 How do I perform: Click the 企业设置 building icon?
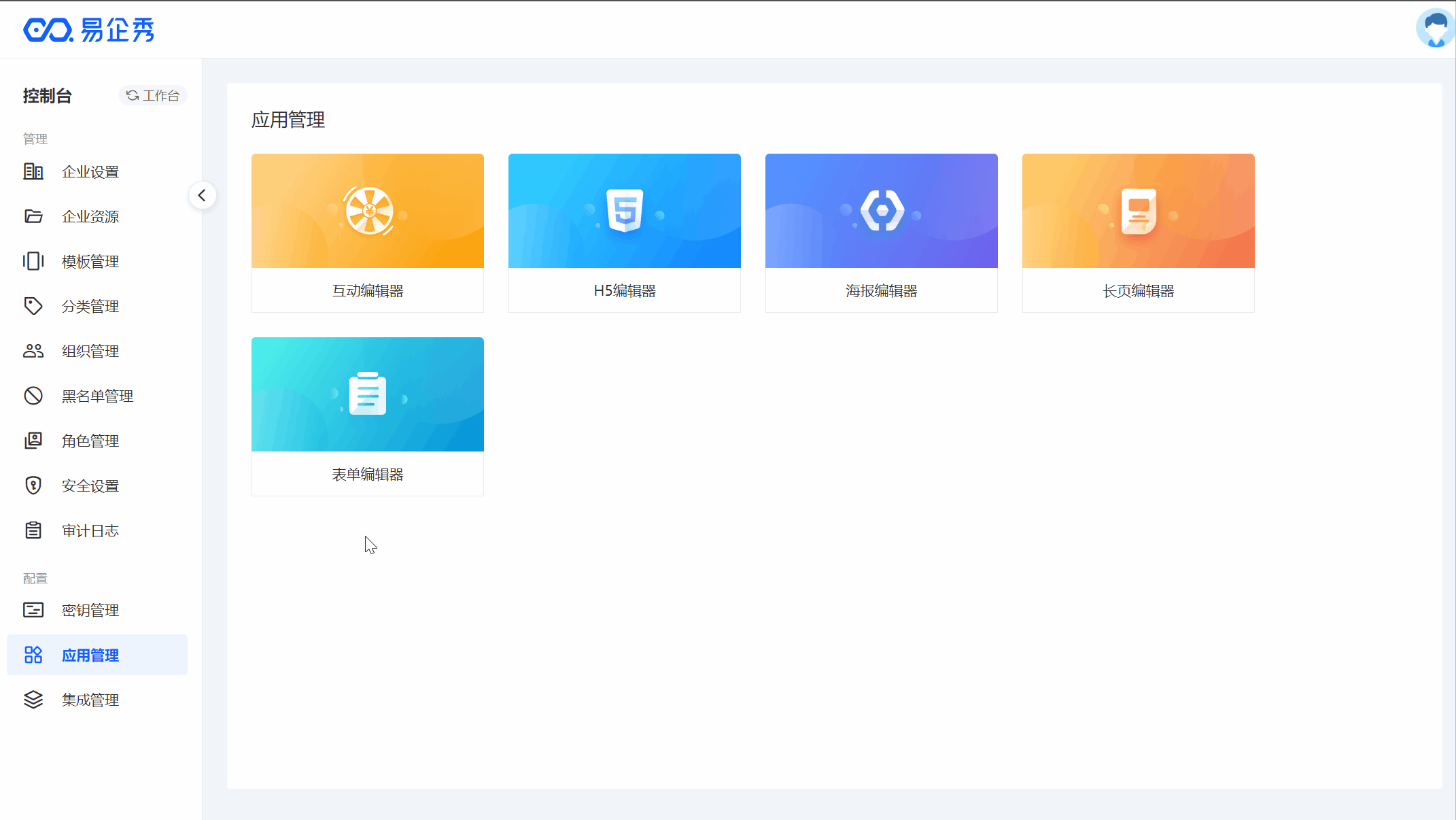[x=33, y=171]
